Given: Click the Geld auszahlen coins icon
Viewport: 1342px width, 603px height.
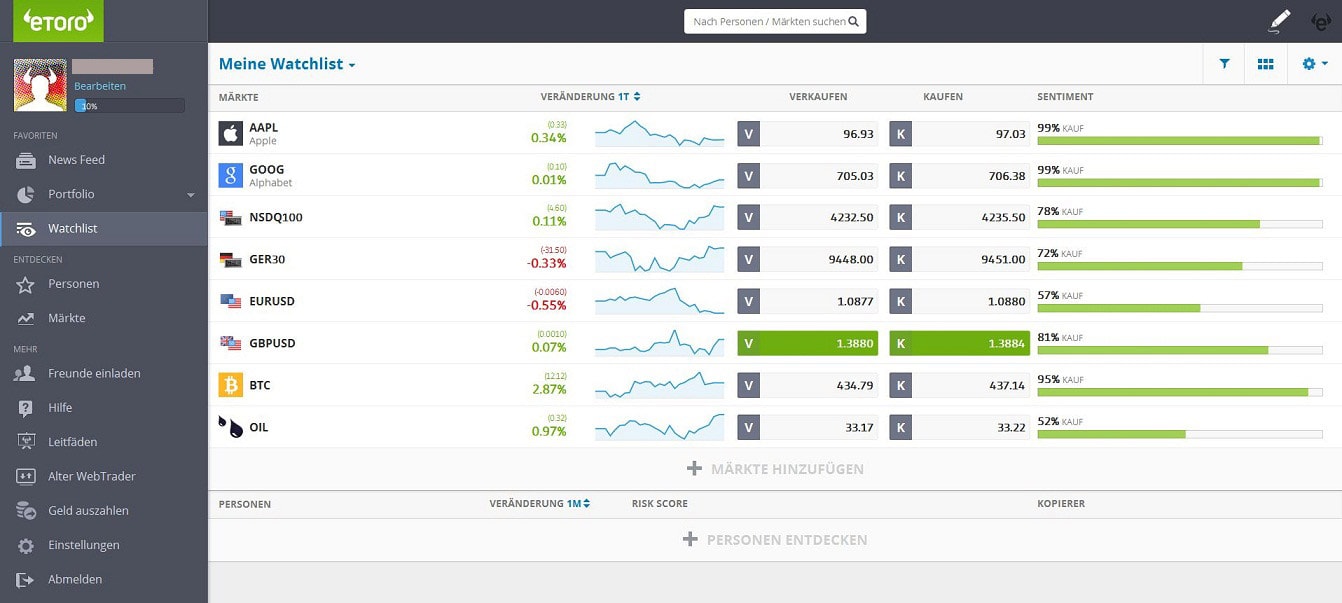Looking at the screenshot, I should point(27,511).
